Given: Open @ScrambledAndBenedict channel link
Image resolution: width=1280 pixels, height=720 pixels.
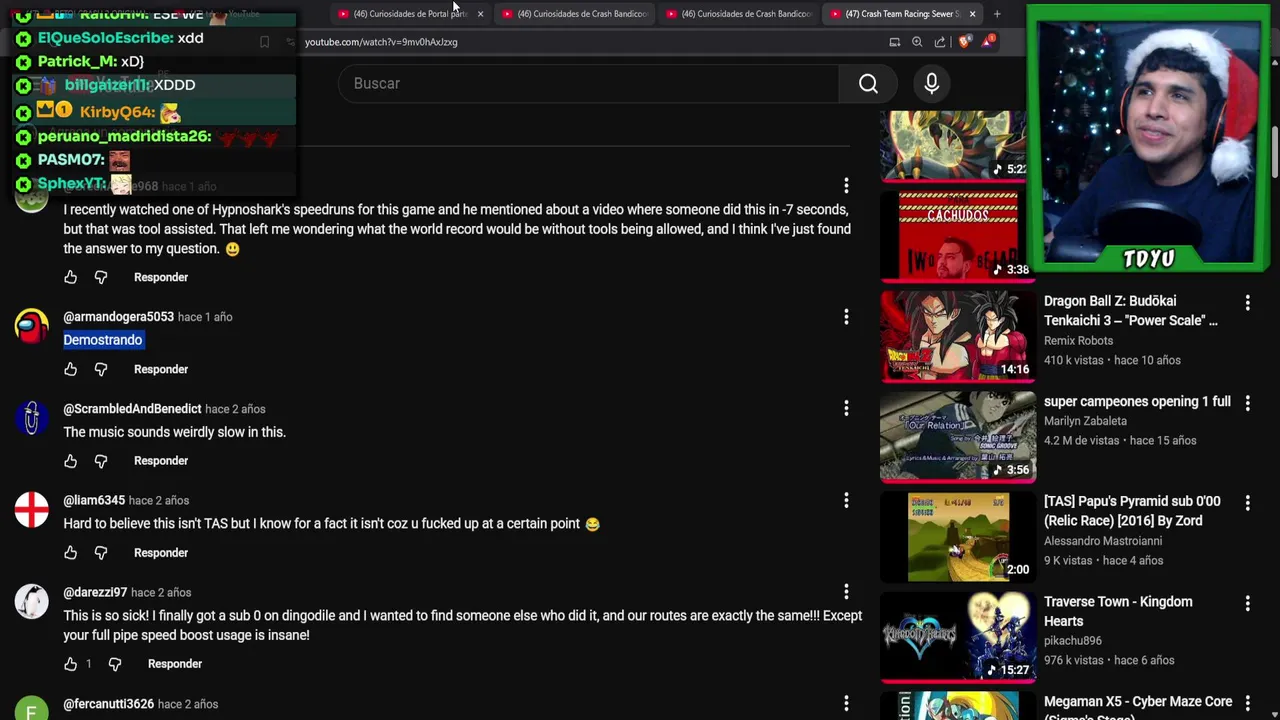Looking at the screenshot, I should coord(132,409).
